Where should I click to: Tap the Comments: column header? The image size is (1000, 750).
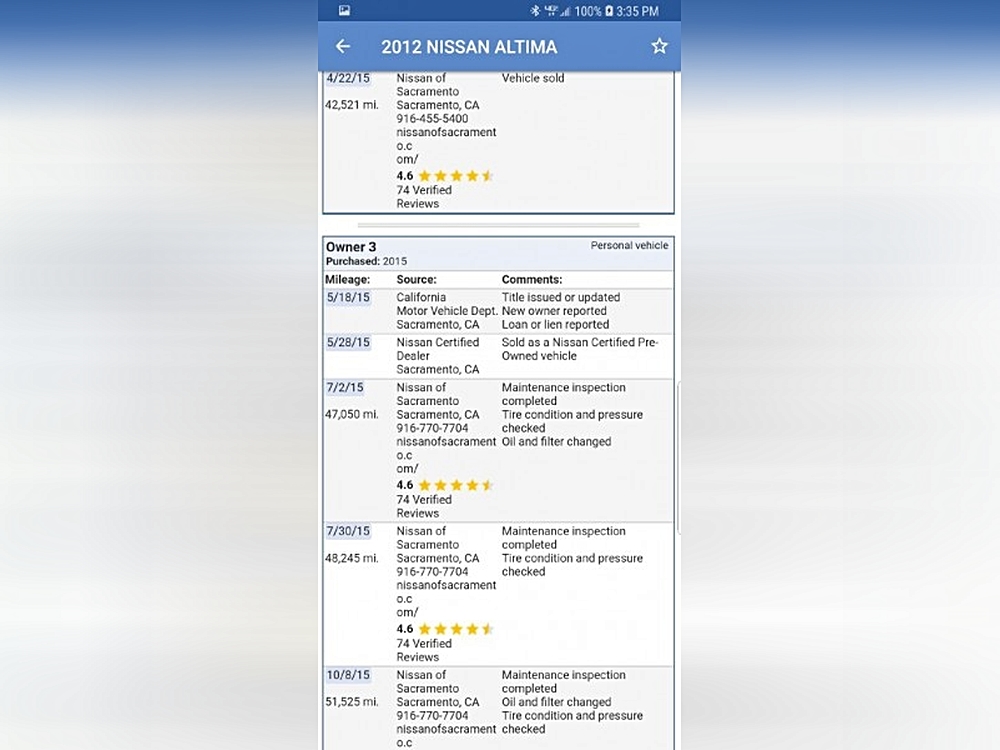point(532,279)
